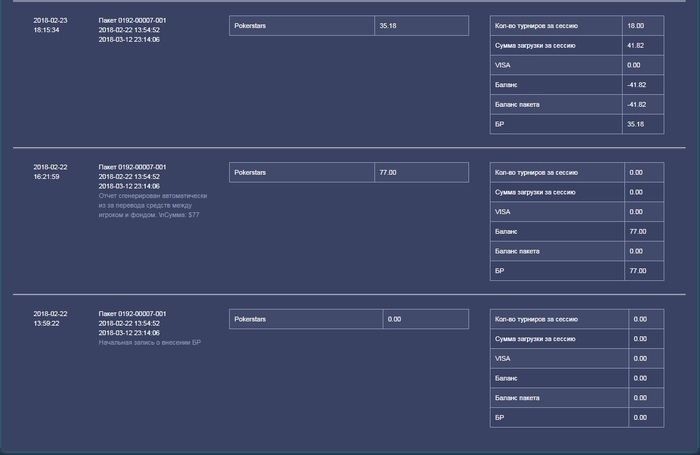Select the 2018-02-23 report date

click(x=50, y=21)
